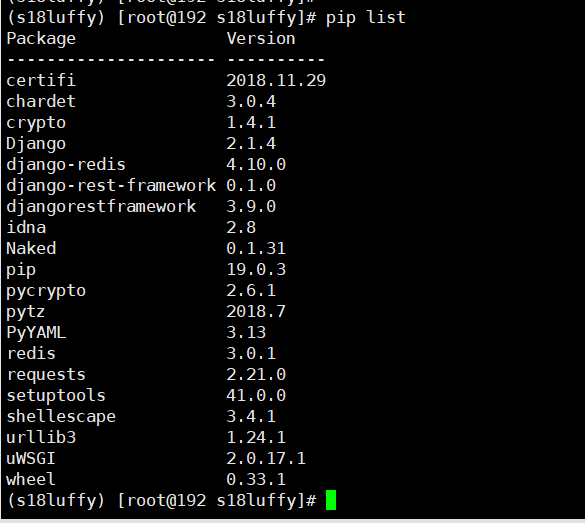
Task: Click version '2.21.0'
Action: tap(256, 374)
